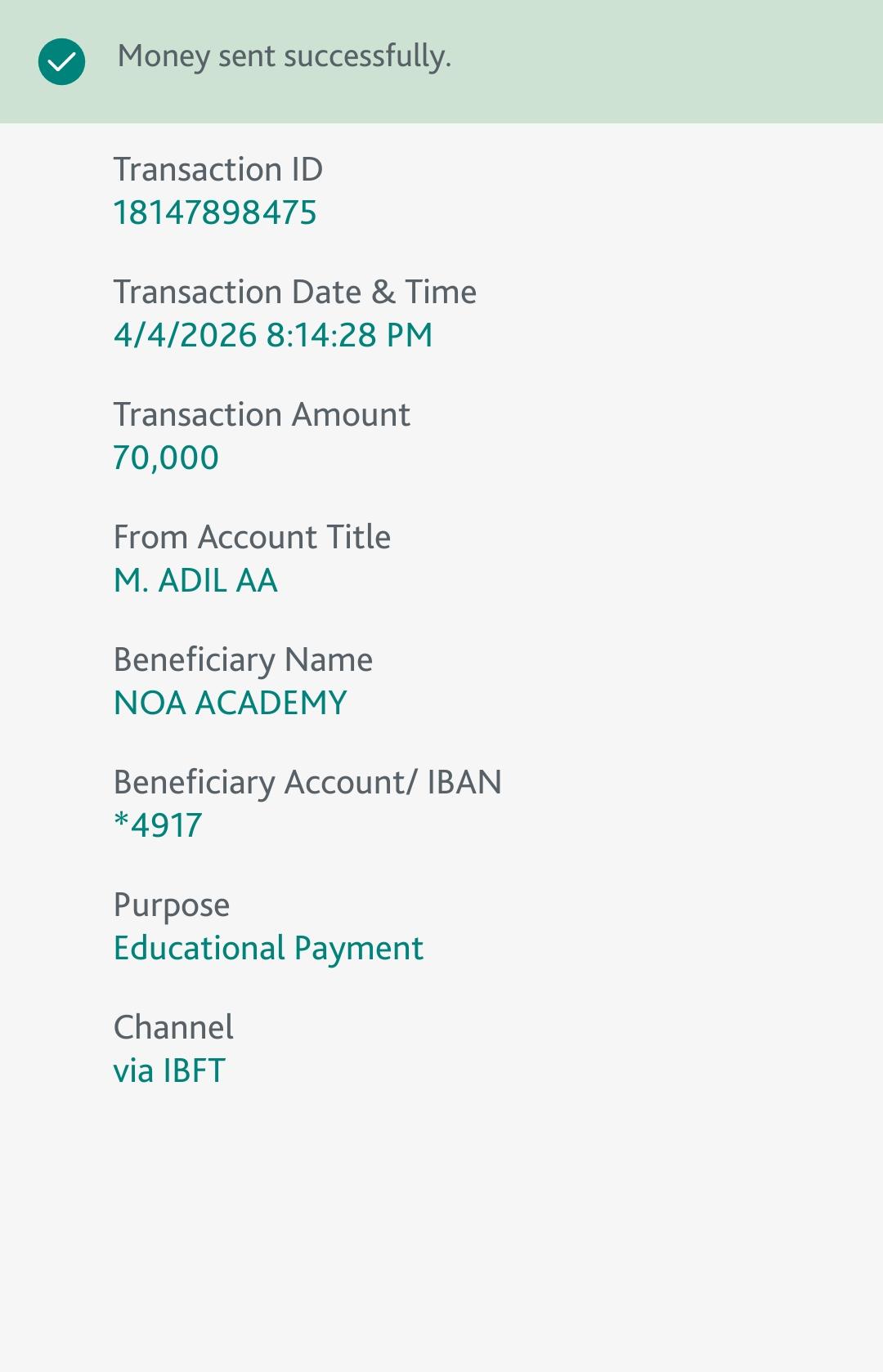Image resolution: width=883 pixels, height=1372 pixels.
Task: Tap the green success checkmark icon
Action: point(61,61)
